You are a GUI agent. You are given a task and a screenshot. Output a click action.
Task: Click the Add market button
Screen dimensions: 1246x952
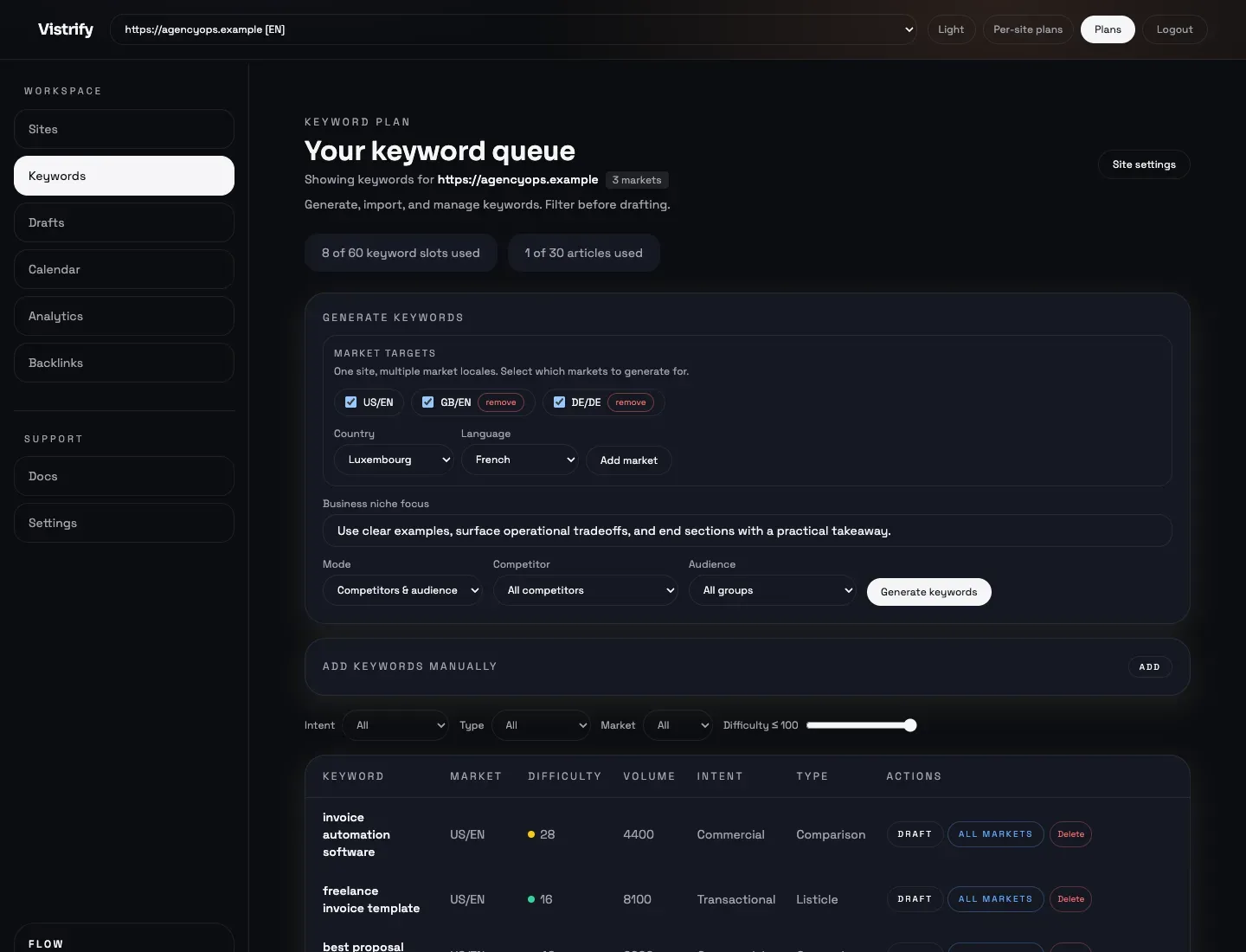pos(628,460)
